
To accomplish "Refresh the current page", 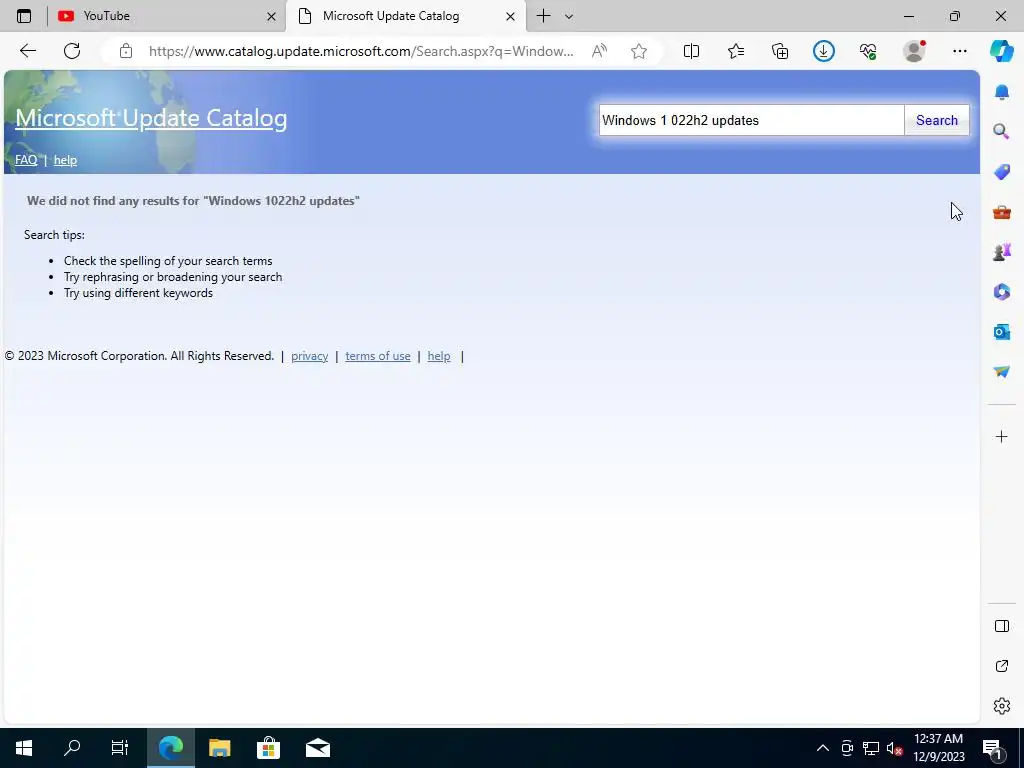I will click(x=72, y=51).
